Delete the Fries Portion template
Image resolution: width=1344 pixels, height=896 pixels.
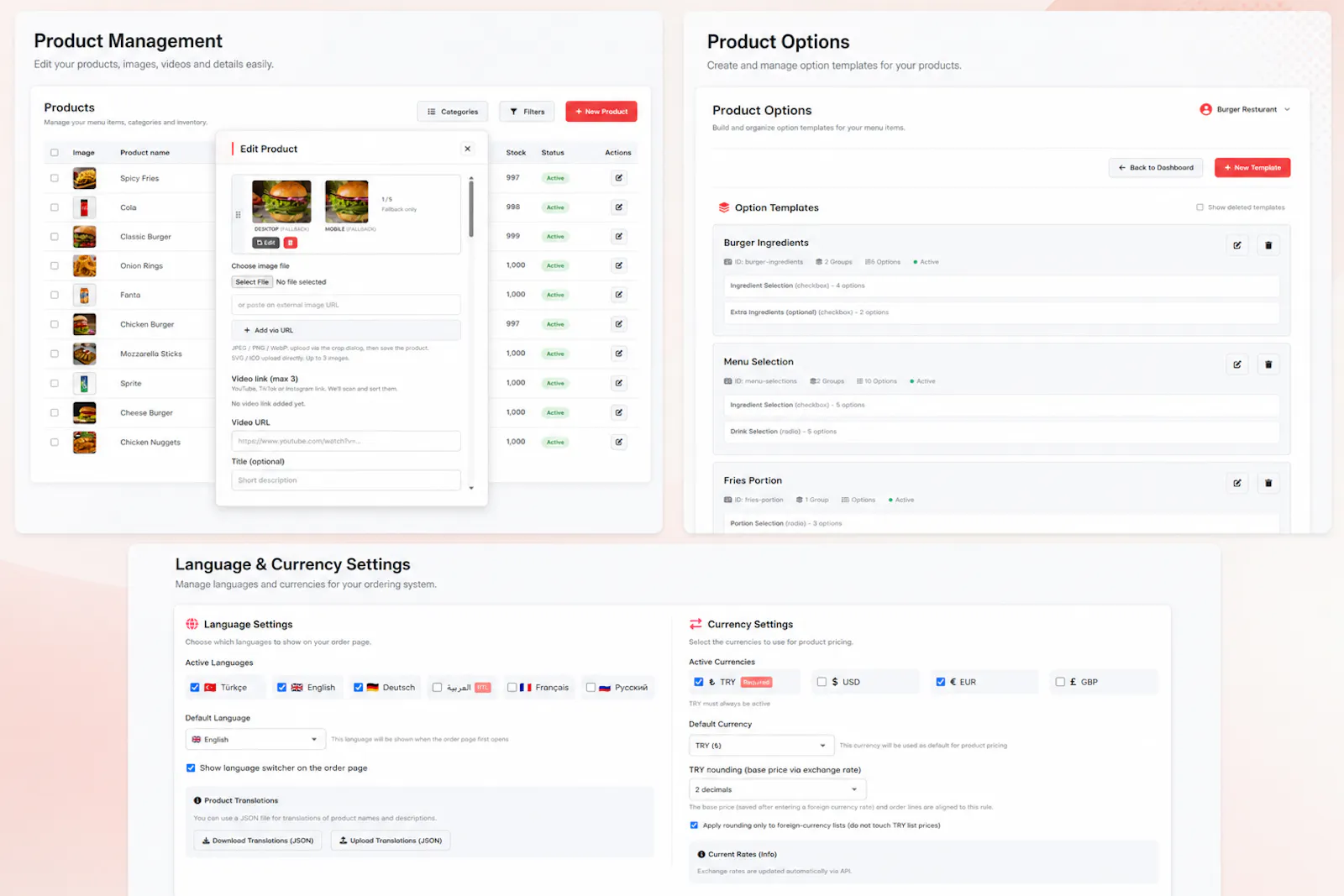click(1268, 483)
